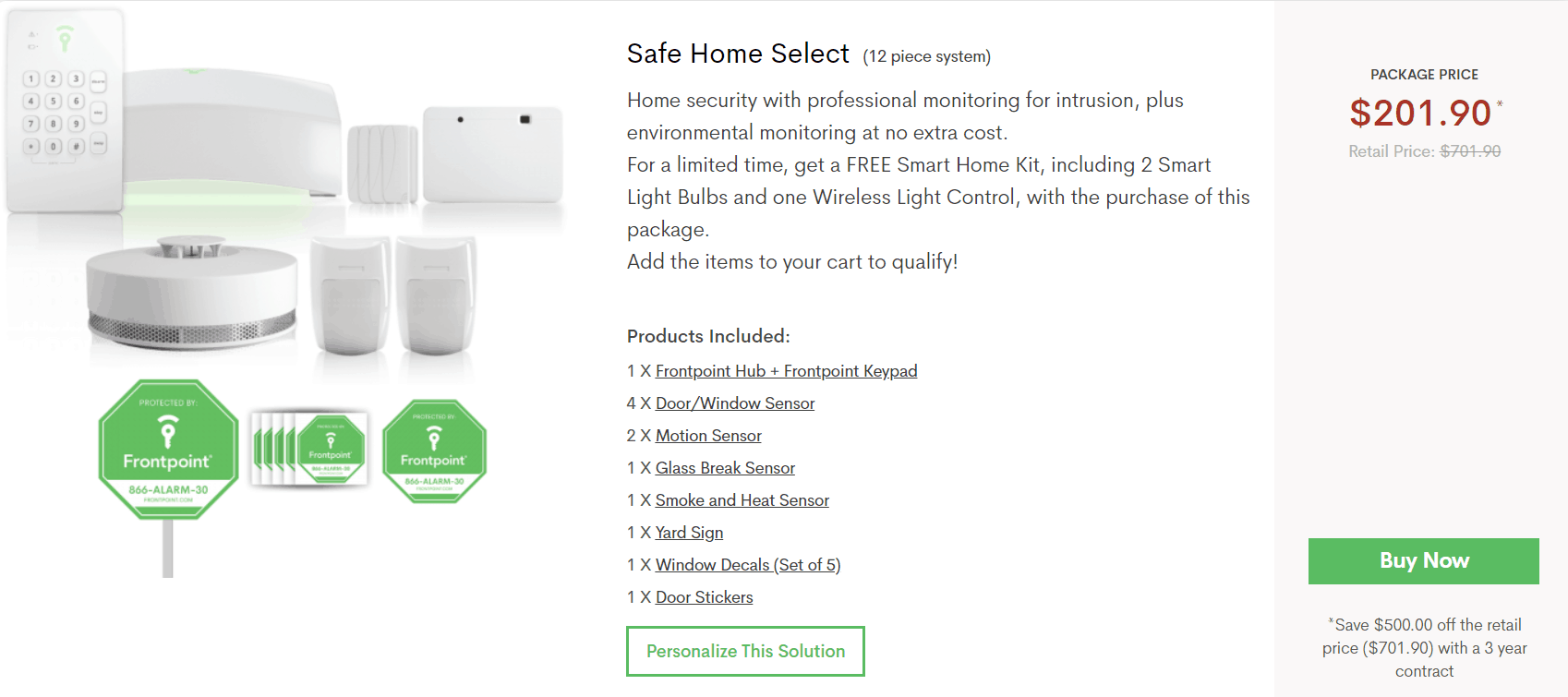
Task: Click the motion sensors image
Action: click(392, 295)
